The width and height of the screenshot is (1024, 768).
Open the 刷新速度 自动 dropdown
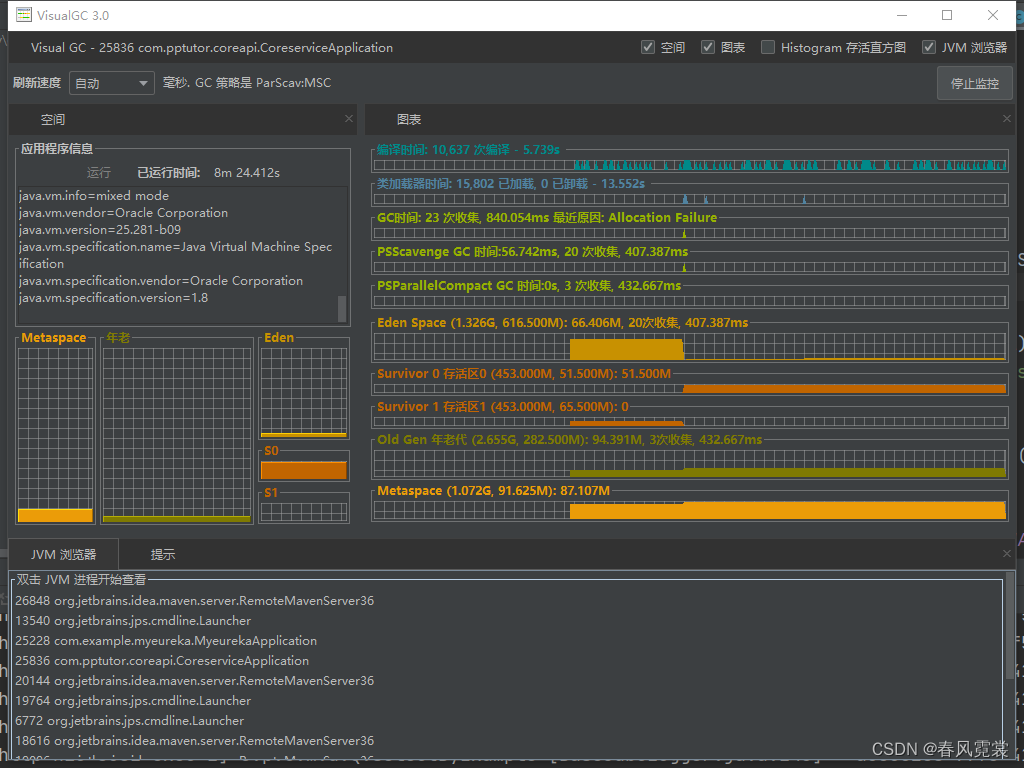point(141,82)
